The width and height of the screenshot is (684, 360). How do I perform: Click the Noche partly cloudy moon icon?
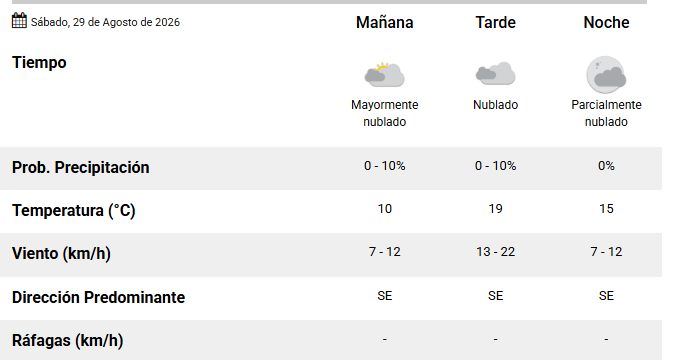coord(606,75)
